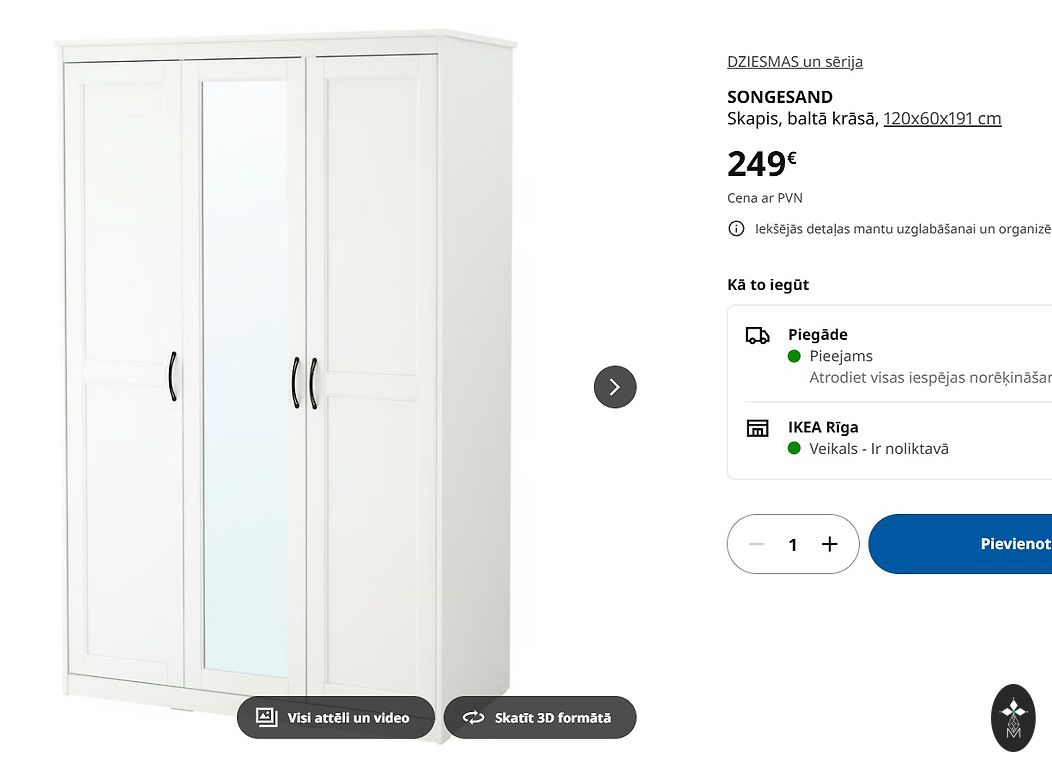This screenshot has height=768, width=1052.
Task: Click the 'Iekšējās detaļas mantu uzglabāšanai' info text
Action: tap(903, 229)
